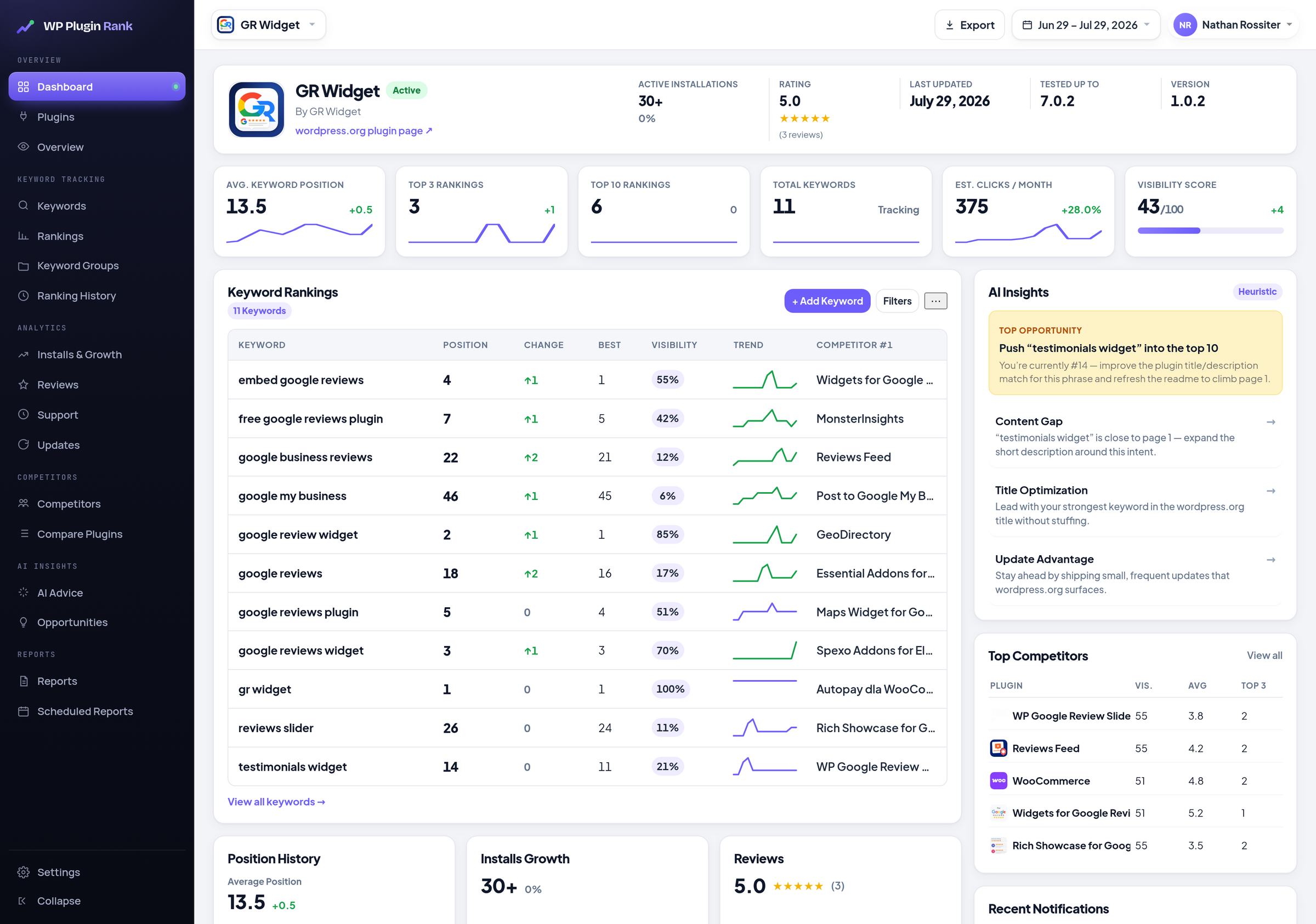1316x924 pixels.
Task: Click the Rankings bar chart icon
Action: coord(24,236)
